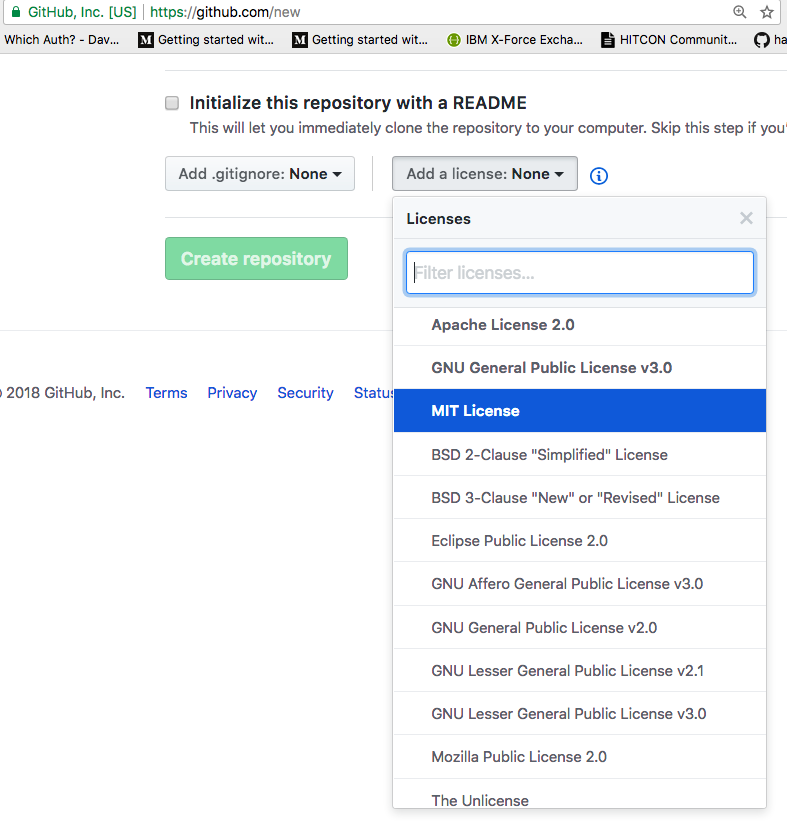This screenshot has height=830, width=787.
Task: Choose GNU Affero General Public License v3.0
Action: pyautogui.click(x=580, y=584)
